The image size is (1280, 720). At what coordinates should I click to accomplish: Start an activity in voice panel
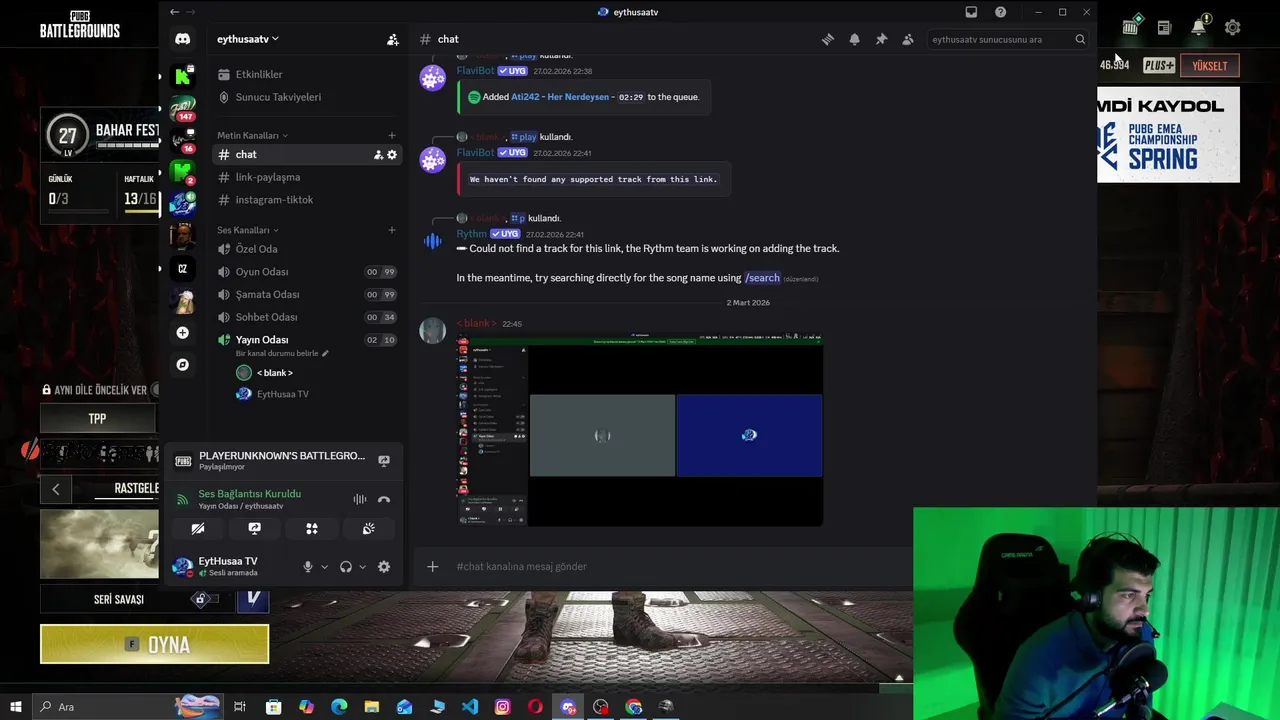coord(312,528)
